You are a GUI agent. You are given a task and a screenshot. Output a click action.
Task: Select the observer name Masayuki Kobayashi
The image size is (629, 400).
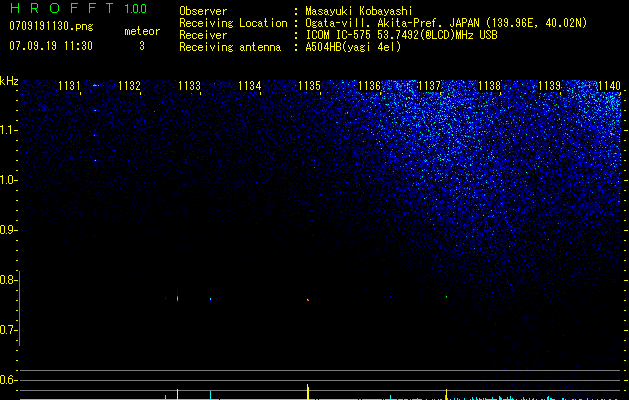coord(359,11)
